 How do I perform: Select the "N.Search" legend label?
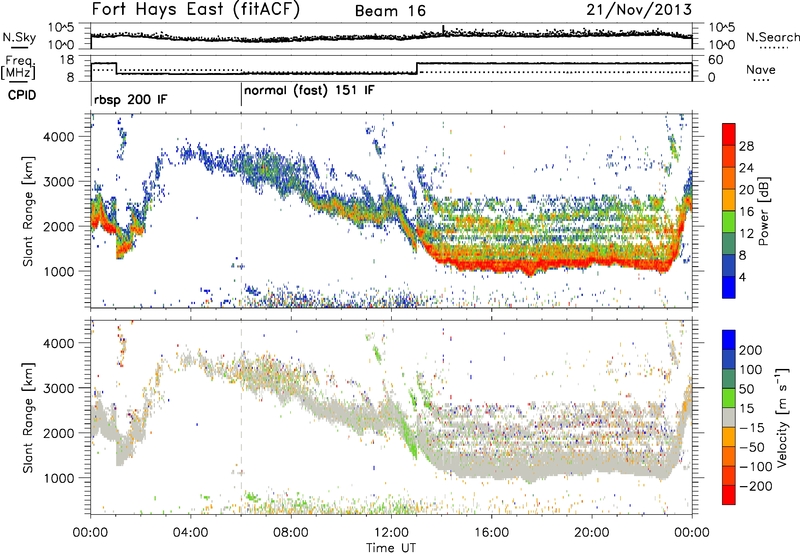click(x=772, y=37)
